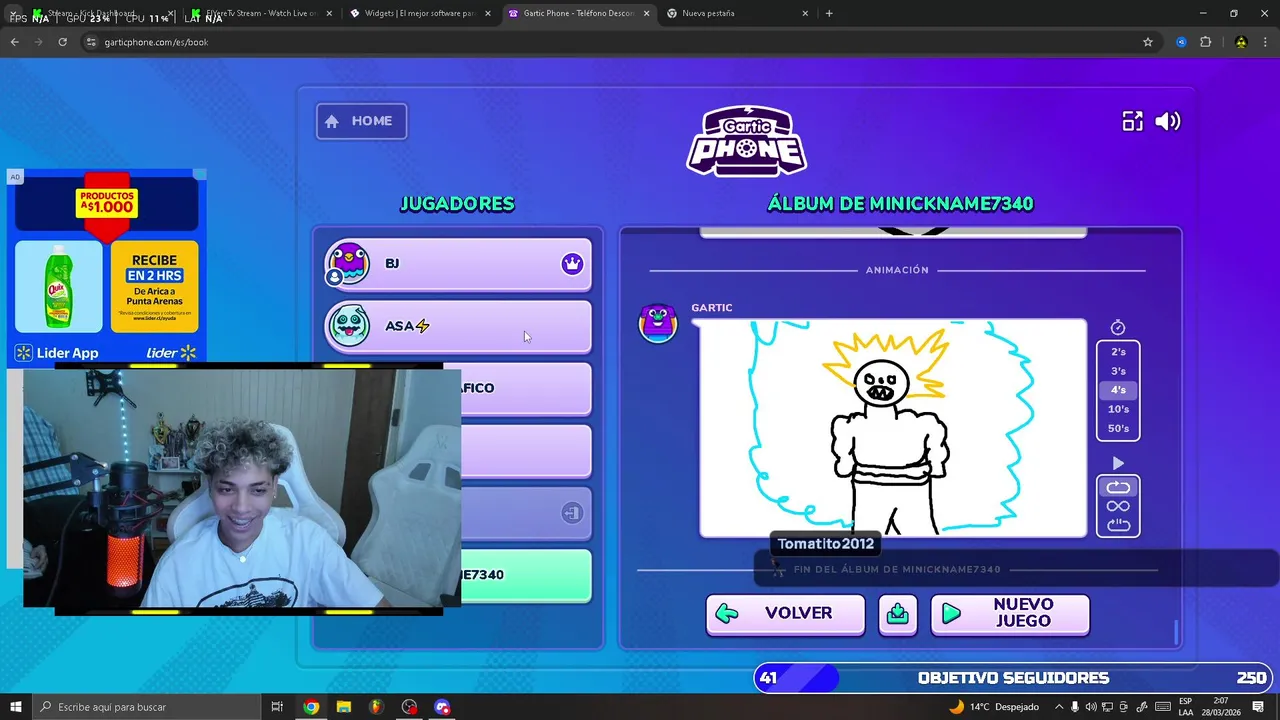Enable simple loop playback mode

click(1118, 487)
